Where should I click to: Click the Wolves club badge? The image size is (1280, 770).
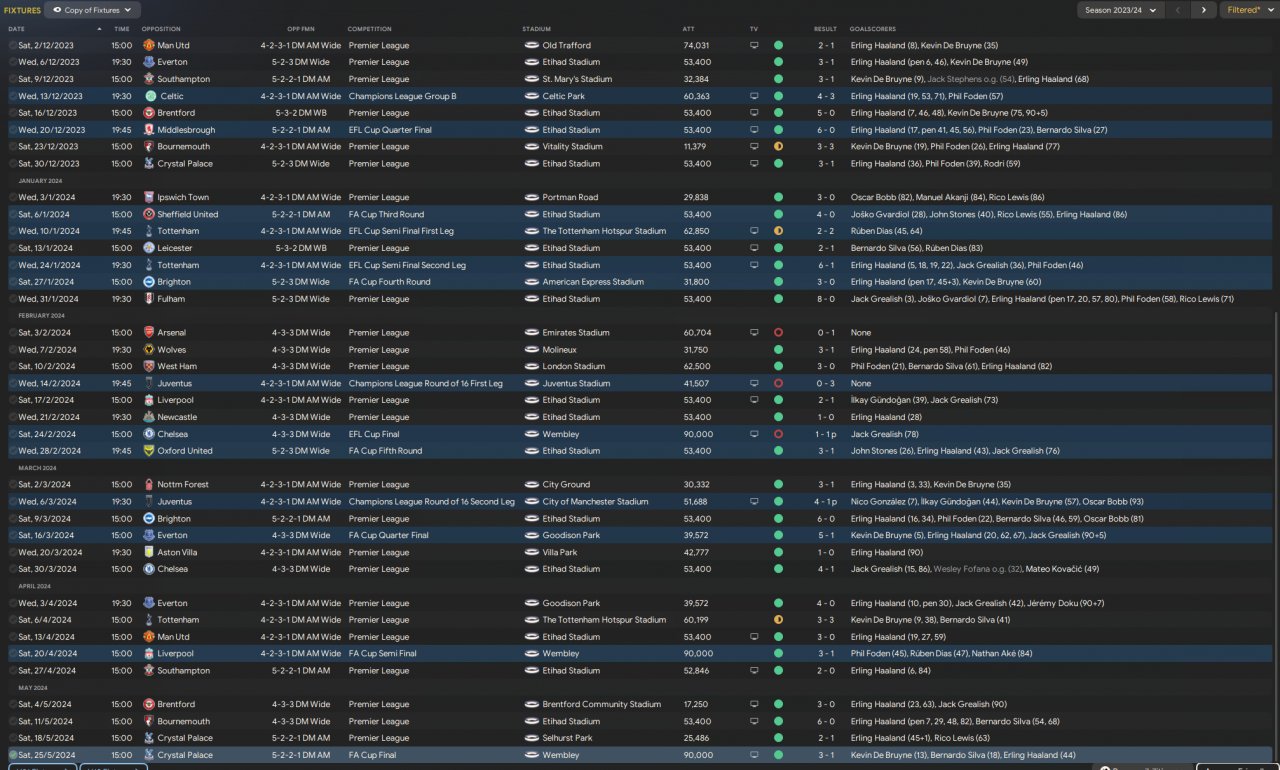pyautogui.click(x=148, y=350)
